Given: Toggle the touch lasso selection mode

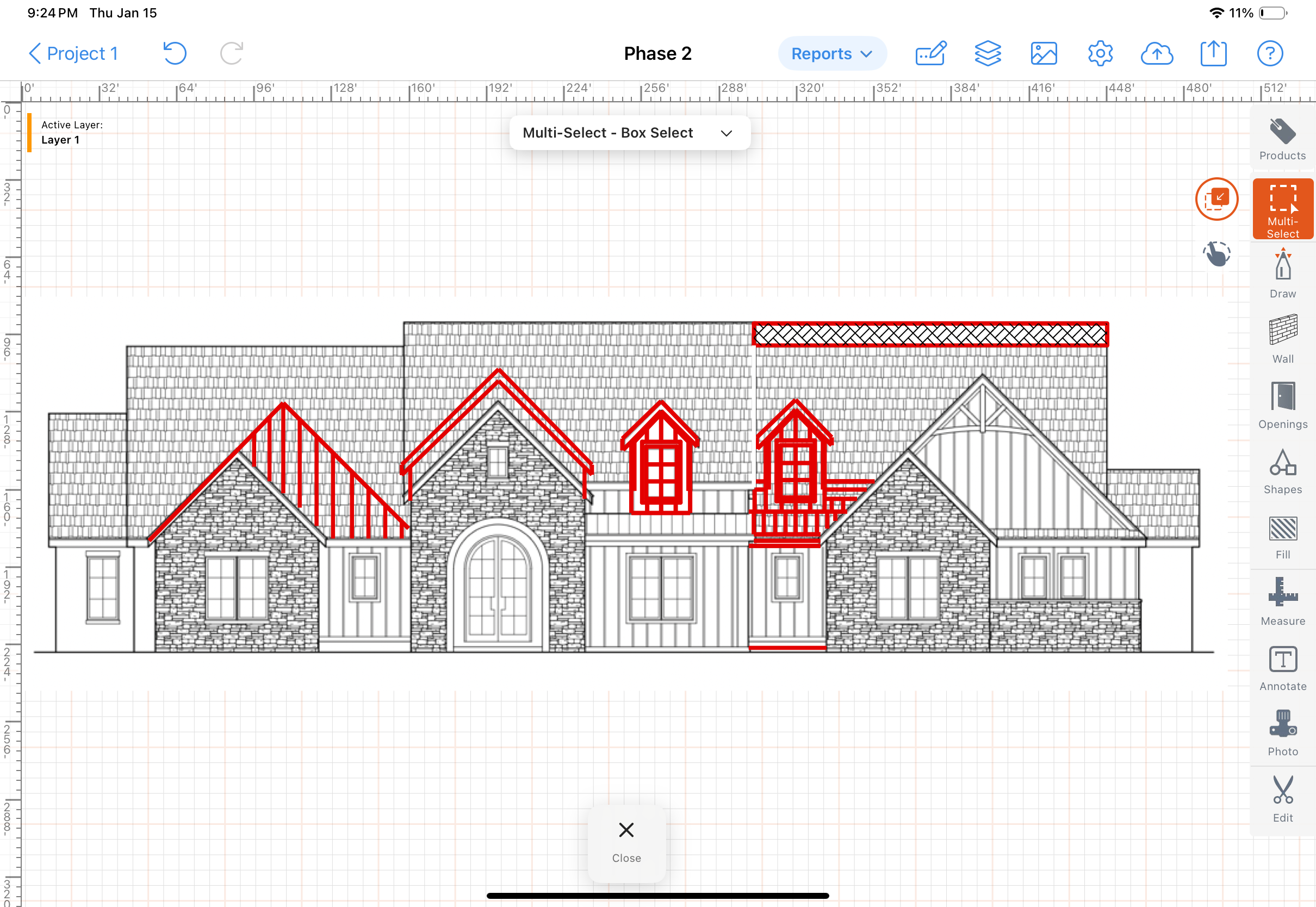Looking at the screenshot, I should (1216, 253).
